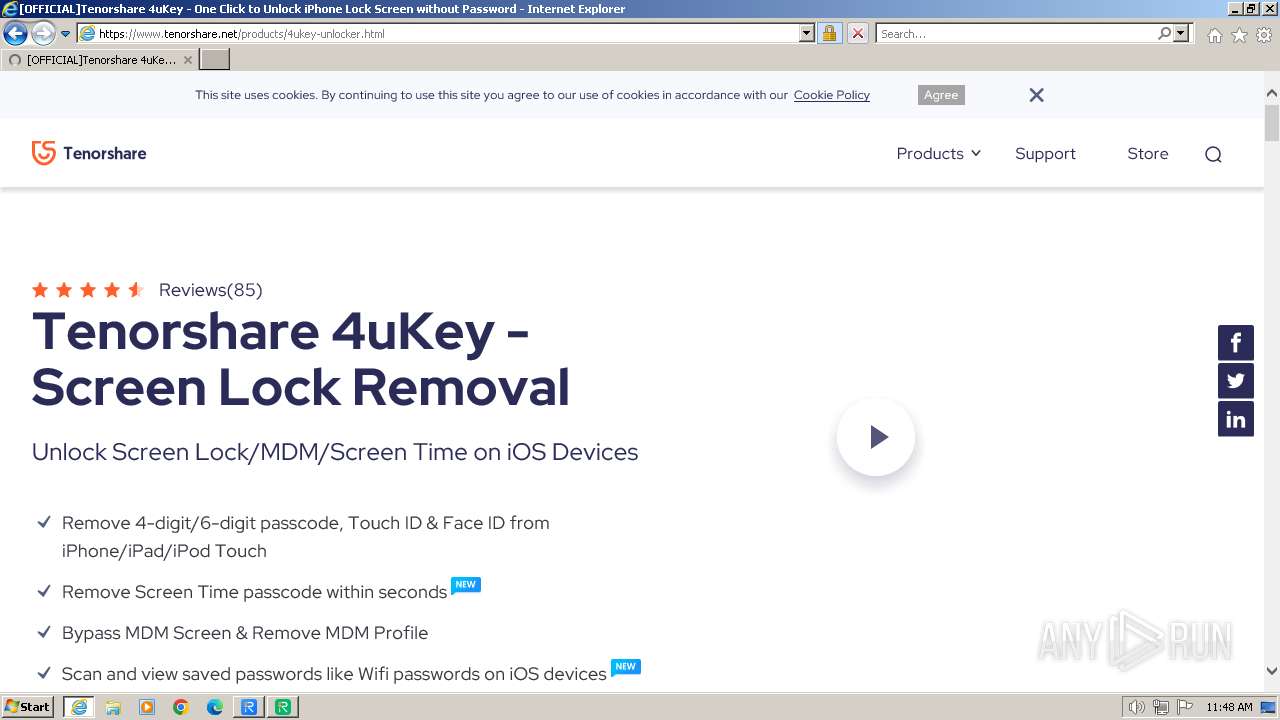The width and height of the screenshot is (1280, 720).
Task: Open the Reviews(85) link
Action: (210, 290)
